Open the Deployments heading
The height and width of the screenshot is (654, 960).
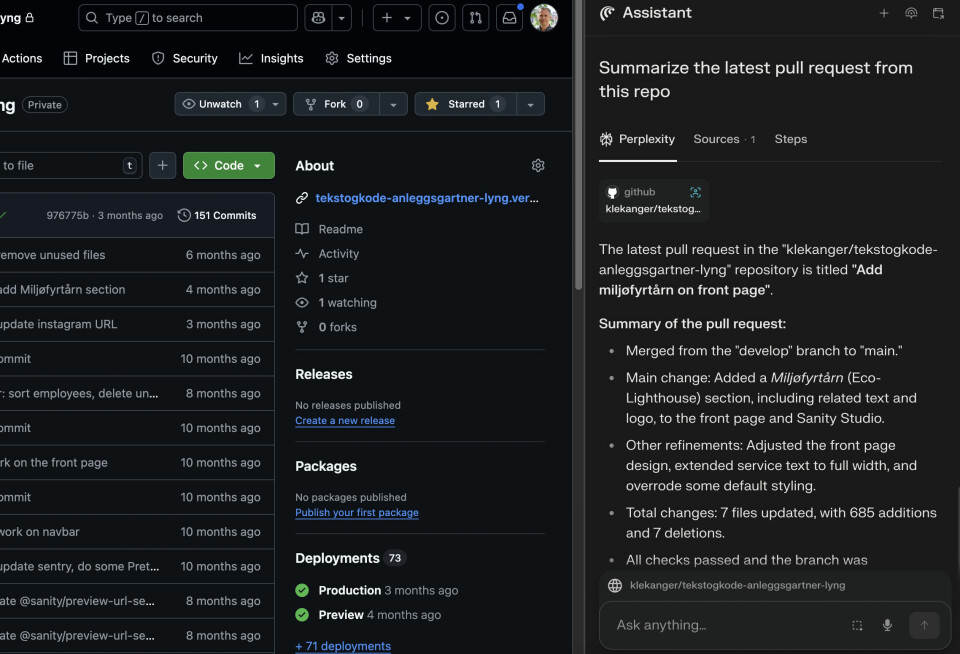(x=337, y=558)
